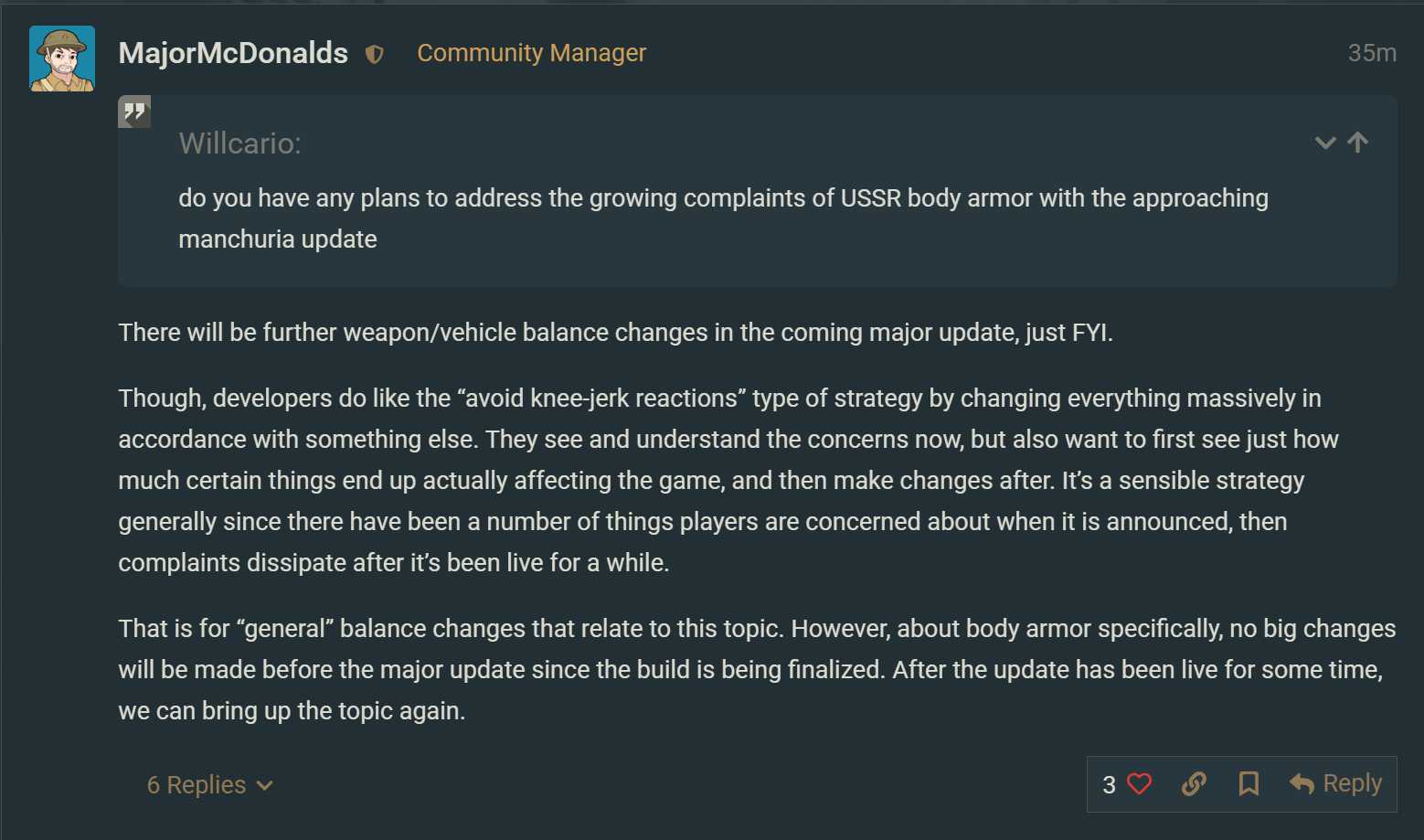Click the curved reply arrow icon

(1302, 784)
